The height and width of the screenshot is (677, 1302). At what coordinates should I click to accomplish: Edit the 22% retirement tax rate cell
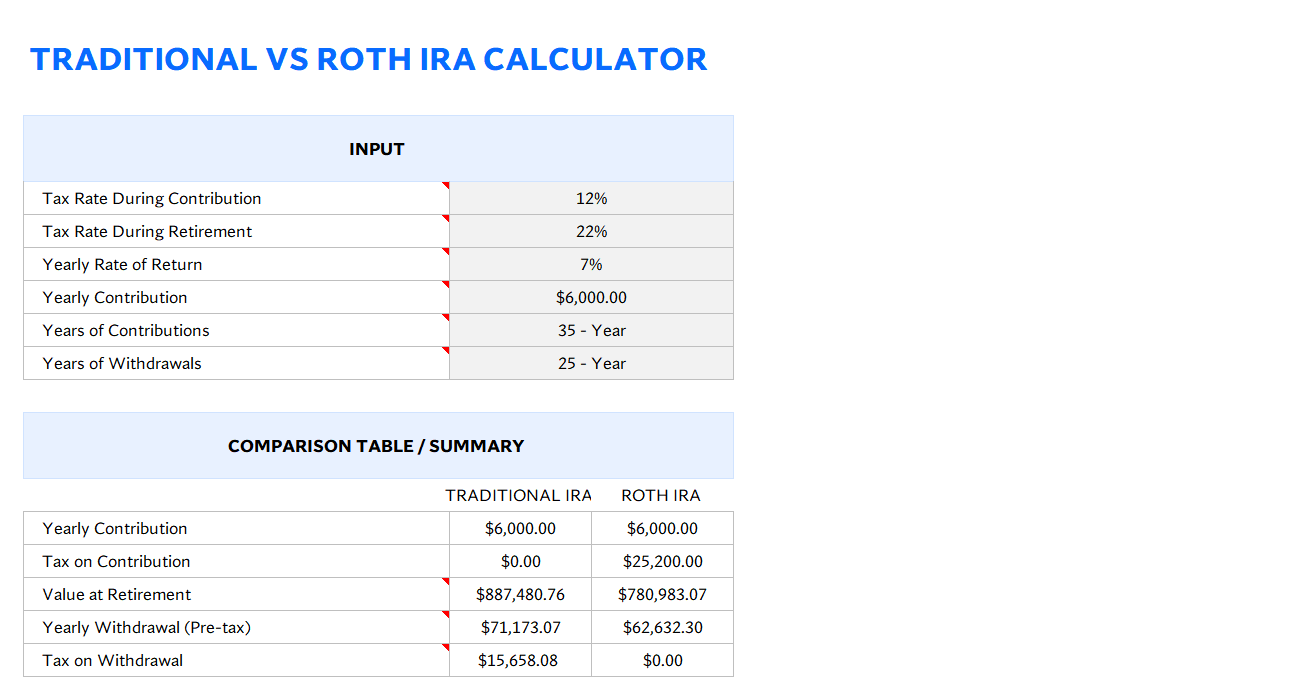tap(591, 231)
